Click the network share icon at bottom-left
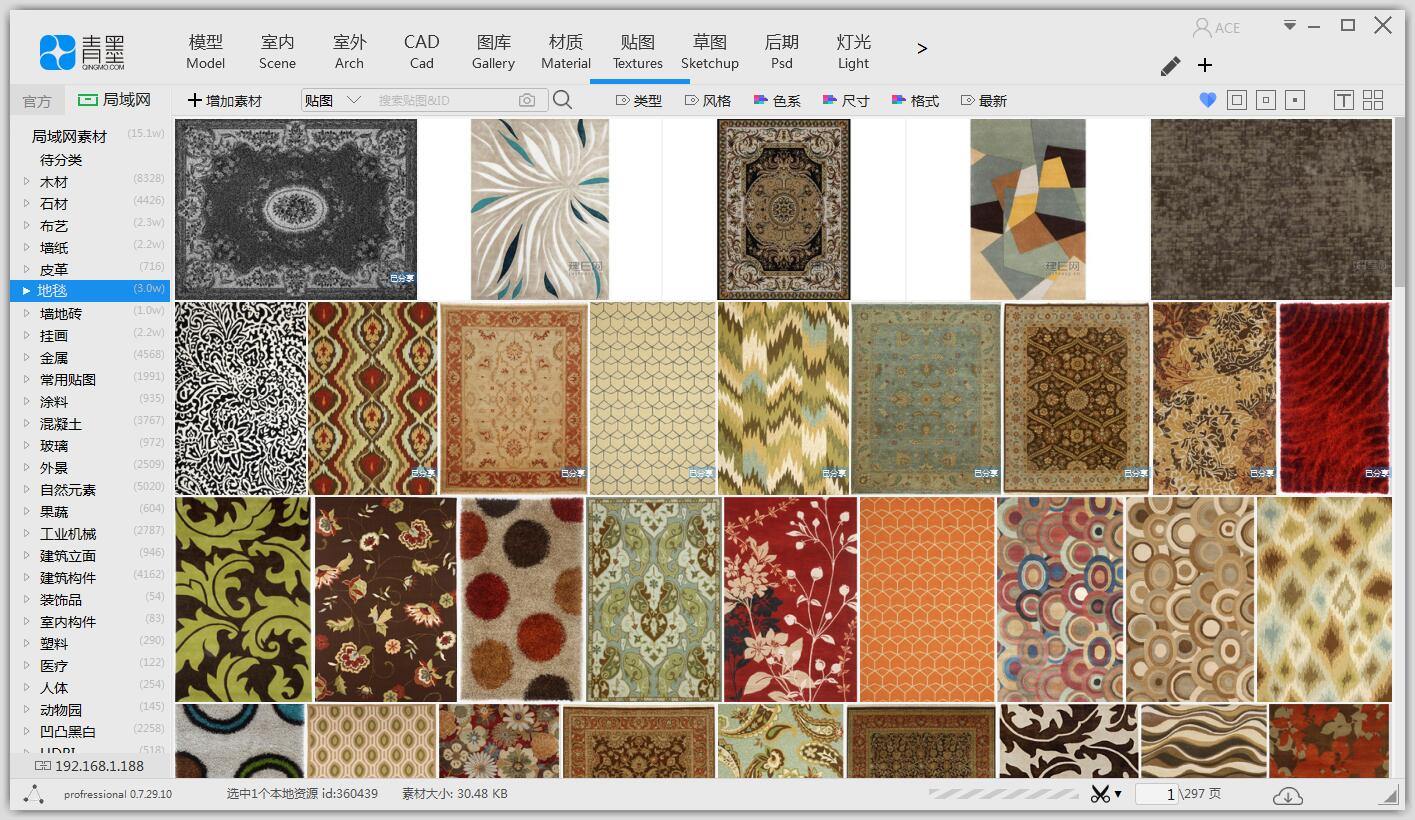This screenshot has height=820, width=1415. [x=34, y=794]
